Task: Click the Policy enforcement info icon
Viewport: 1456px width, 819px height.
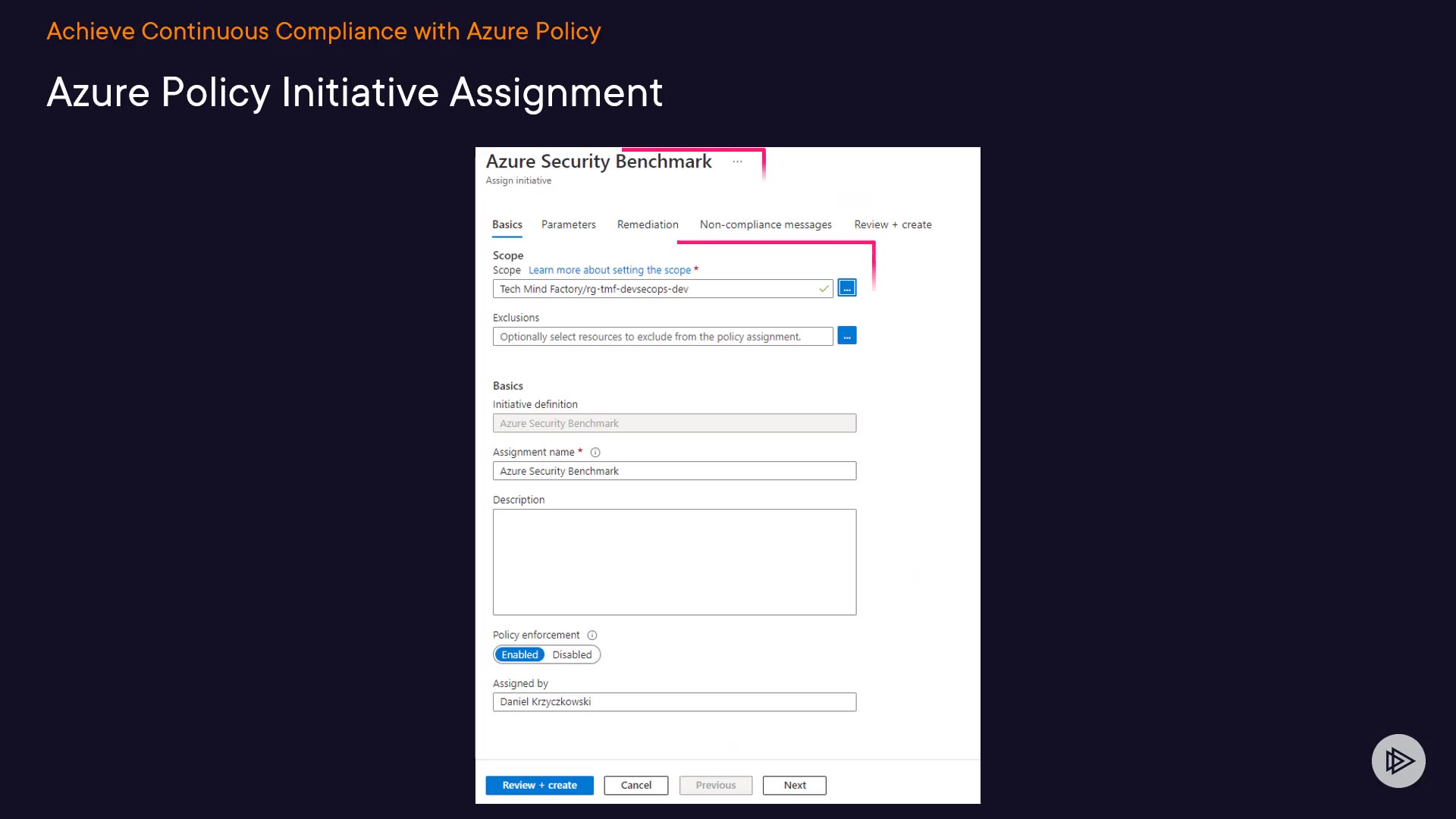Action: (x=592, y=635)
